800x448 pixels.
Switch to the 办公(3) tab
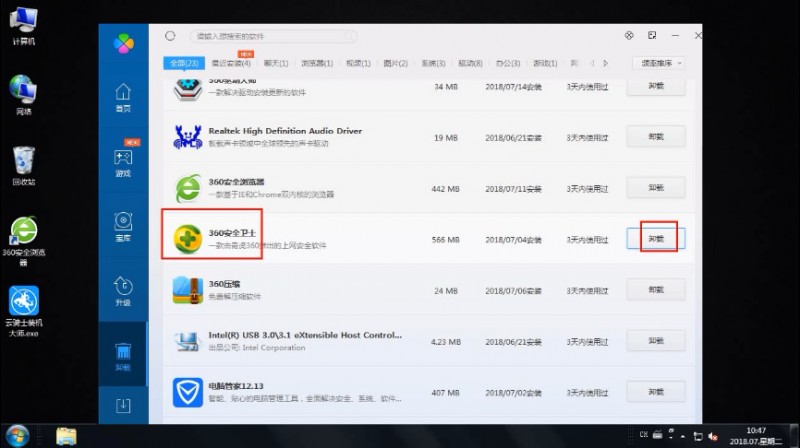tap(508, 63)
